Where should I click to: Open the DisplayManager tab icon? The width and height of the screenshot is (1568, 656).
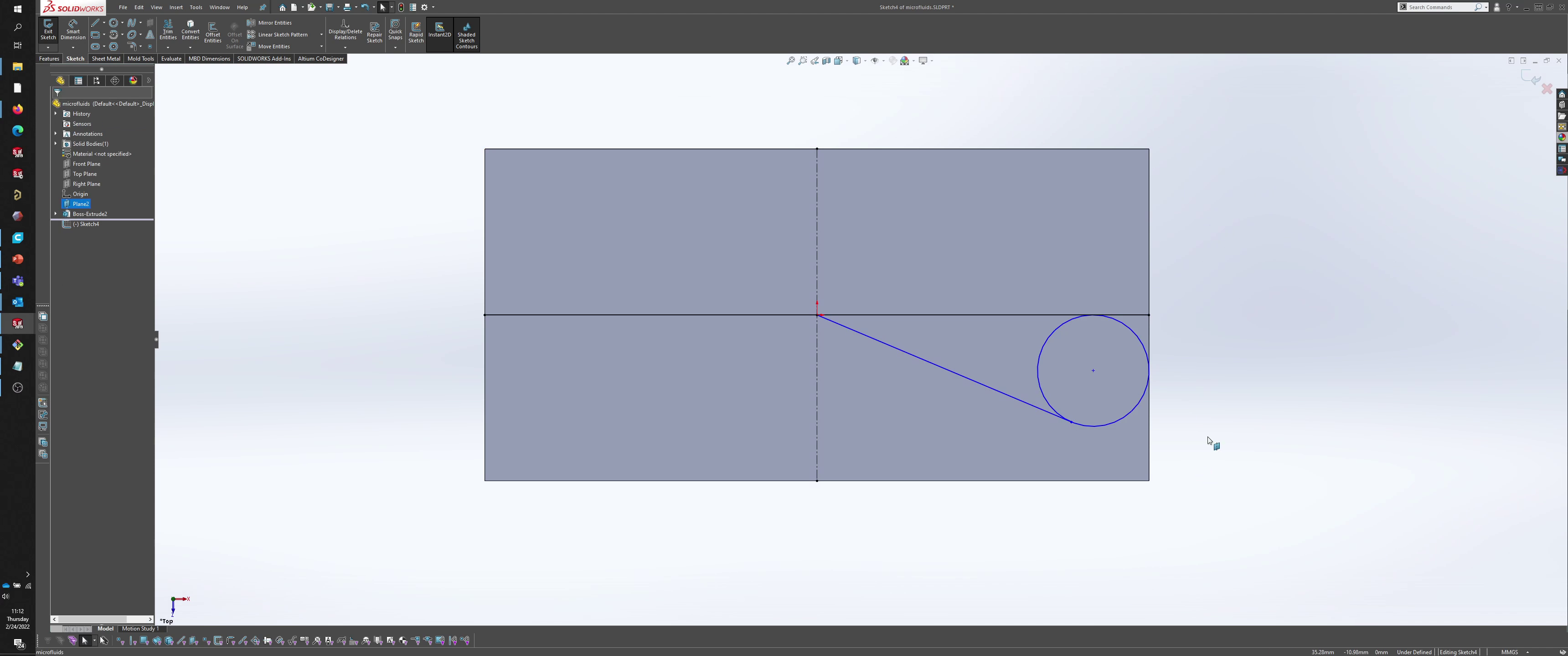point(133,80)
